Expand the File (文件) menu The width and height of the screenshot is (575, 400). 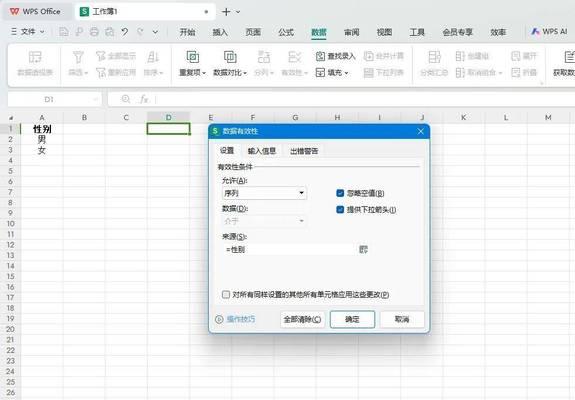point(28,32)
